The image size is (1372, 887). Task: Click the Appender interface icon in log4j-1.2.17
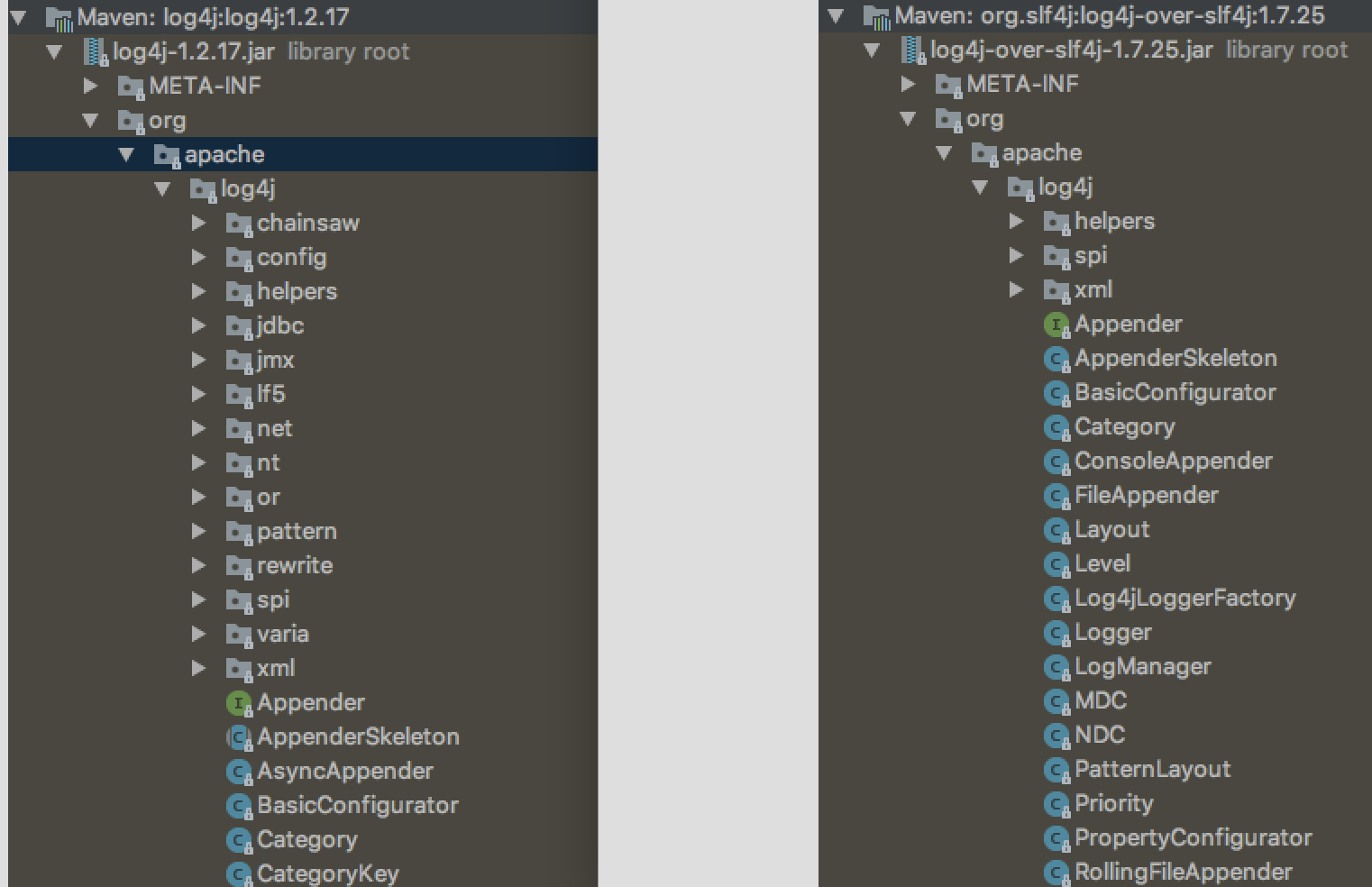click(239, 703)
